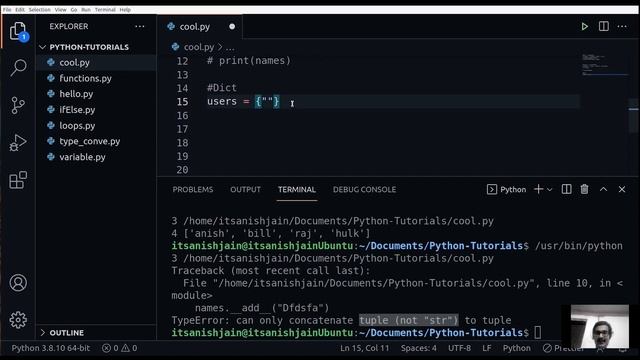Open errors and warnings status indicator
The image size is (640, 360).
119,348
